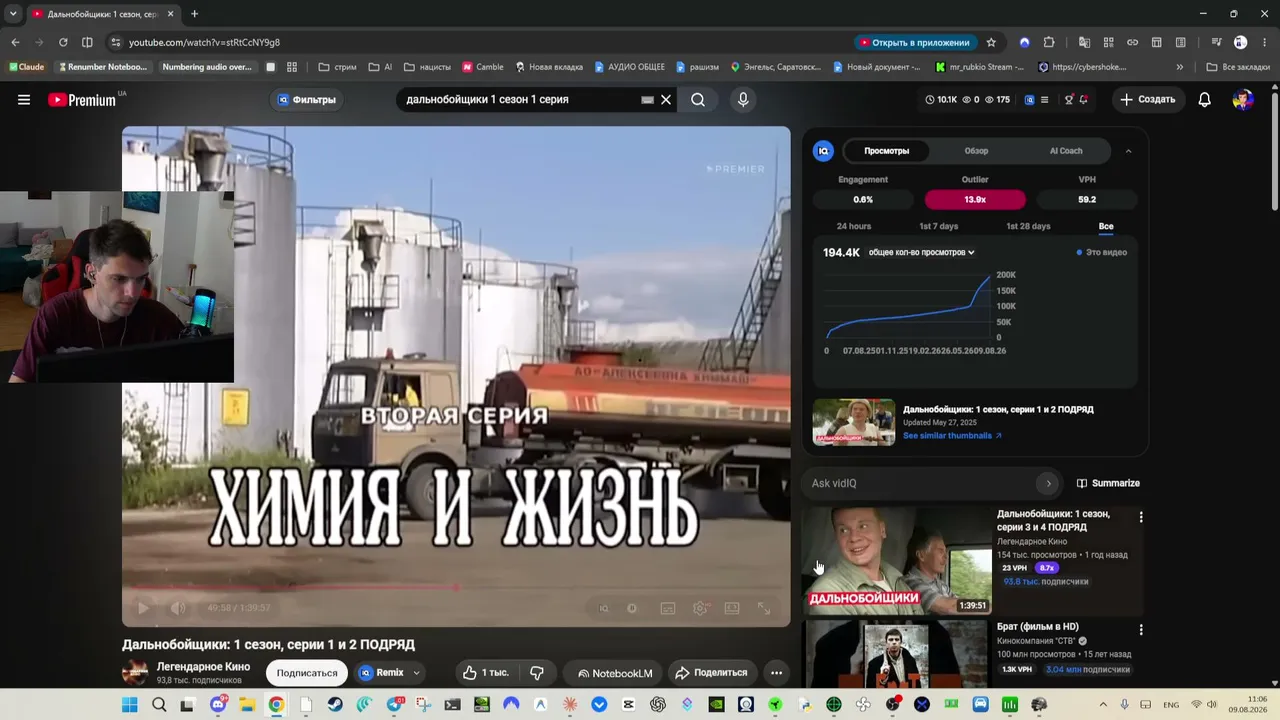This screenshot has height=720, width=1280.
Task: Enter fullscreen in the video player
Action: click(x=764, y=608)
